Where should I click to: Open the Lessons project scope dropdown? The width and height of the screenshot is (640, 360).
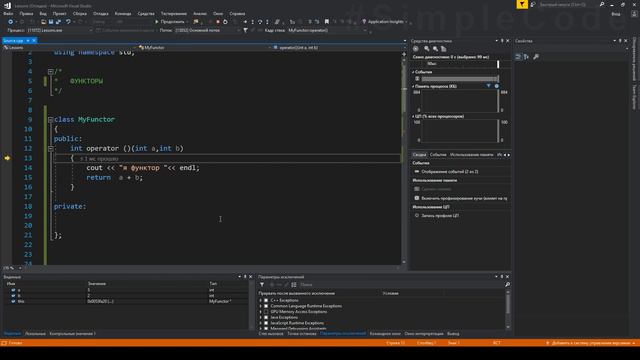click(69, 47)
